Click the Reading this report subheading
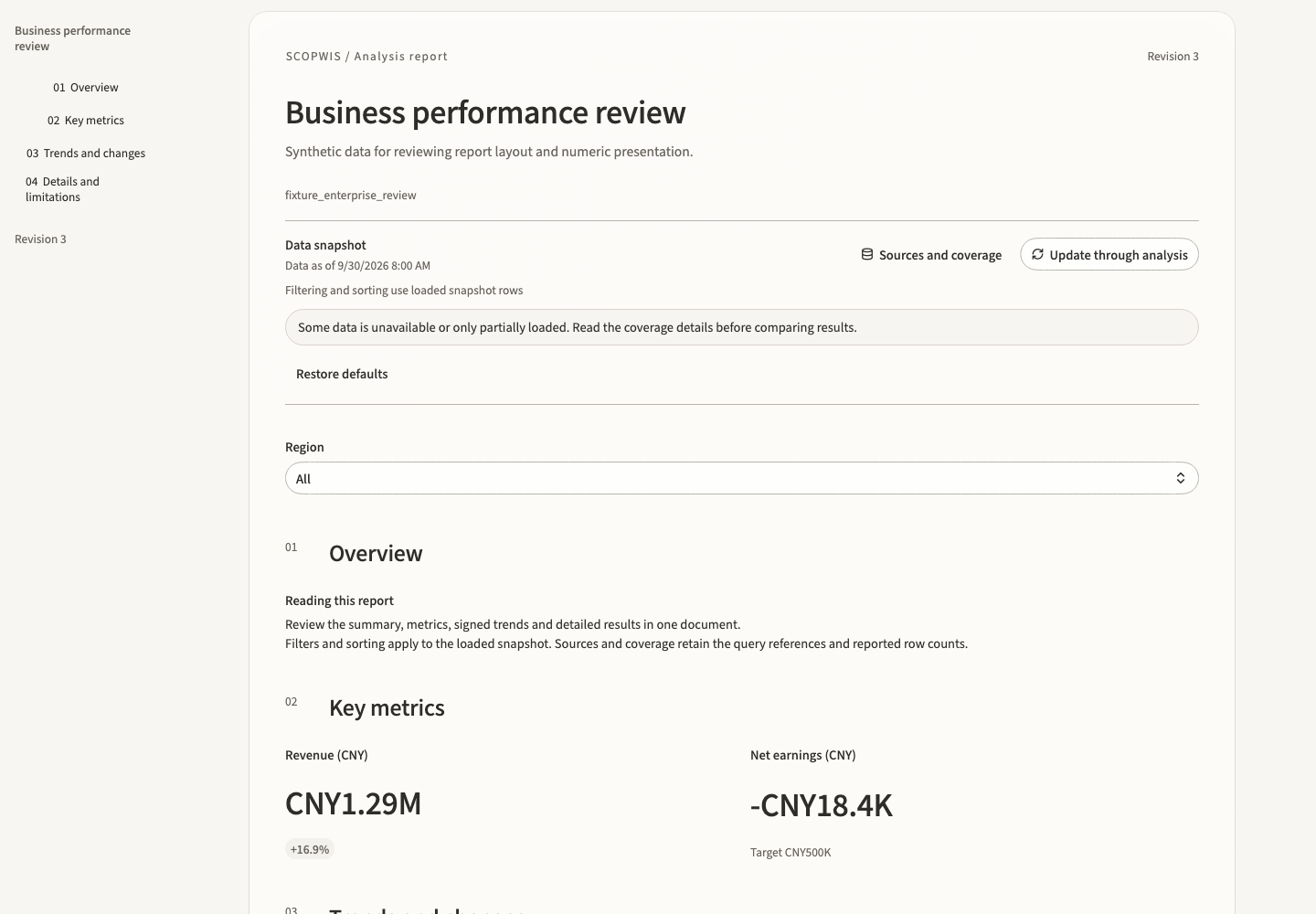1316x914 pixels. [x=339, y=600]
